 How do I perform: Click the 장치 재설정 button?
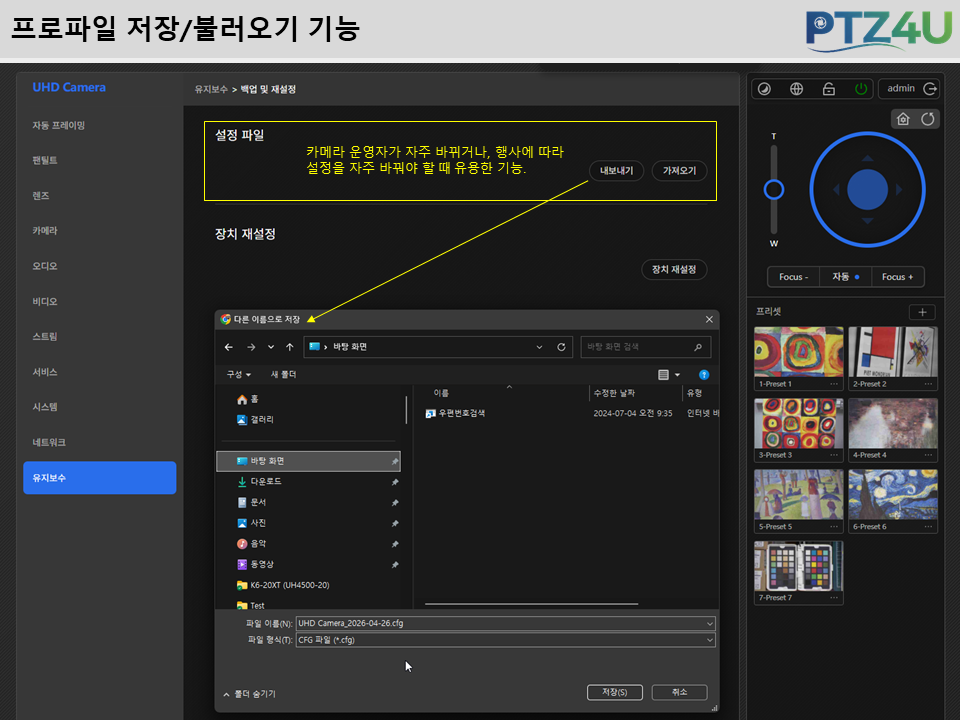[x=674, y=269]
